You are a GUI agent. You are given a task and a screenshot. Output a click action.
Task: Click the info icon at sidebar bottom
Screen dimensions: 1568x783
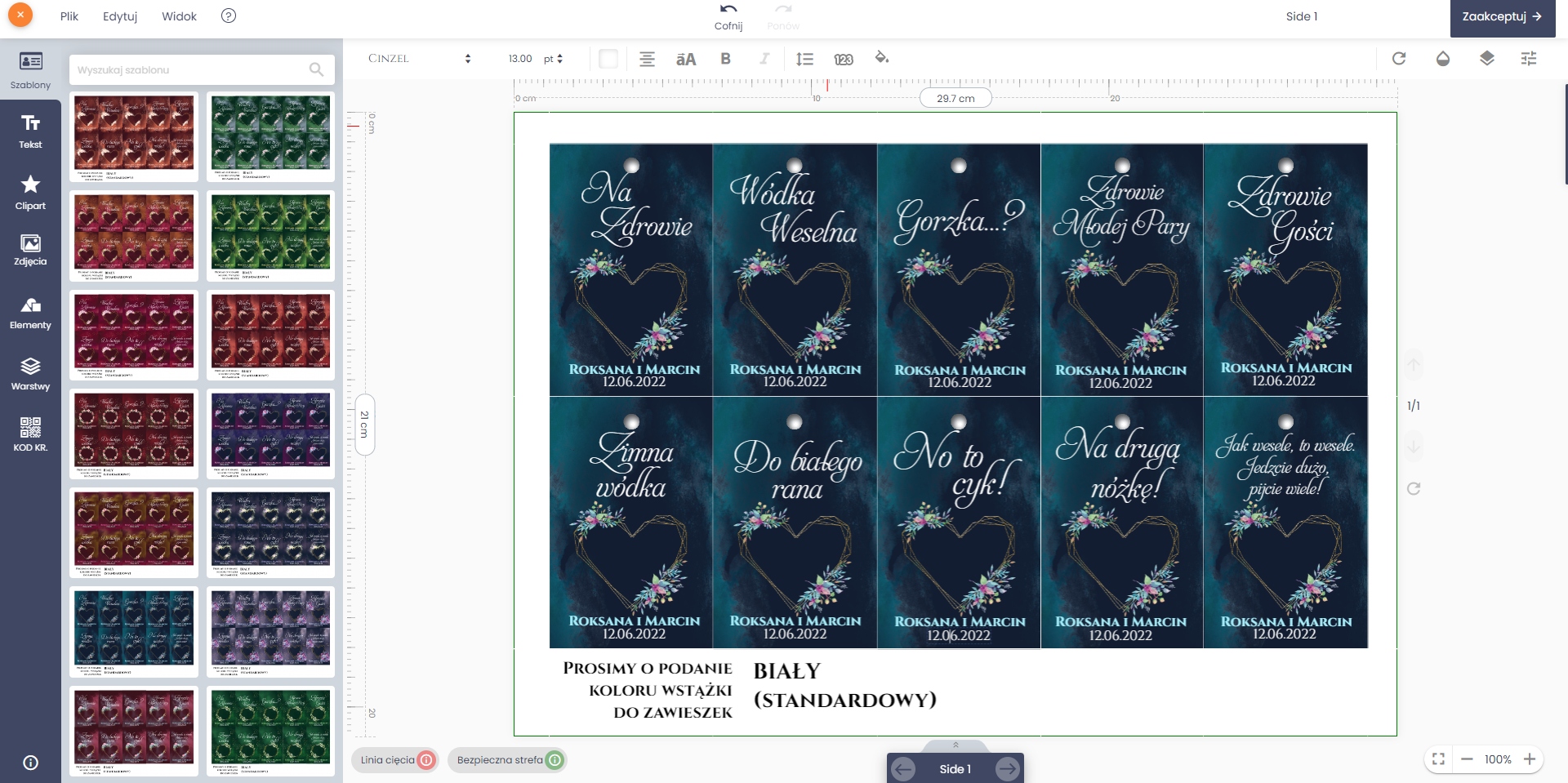[30, 763]
